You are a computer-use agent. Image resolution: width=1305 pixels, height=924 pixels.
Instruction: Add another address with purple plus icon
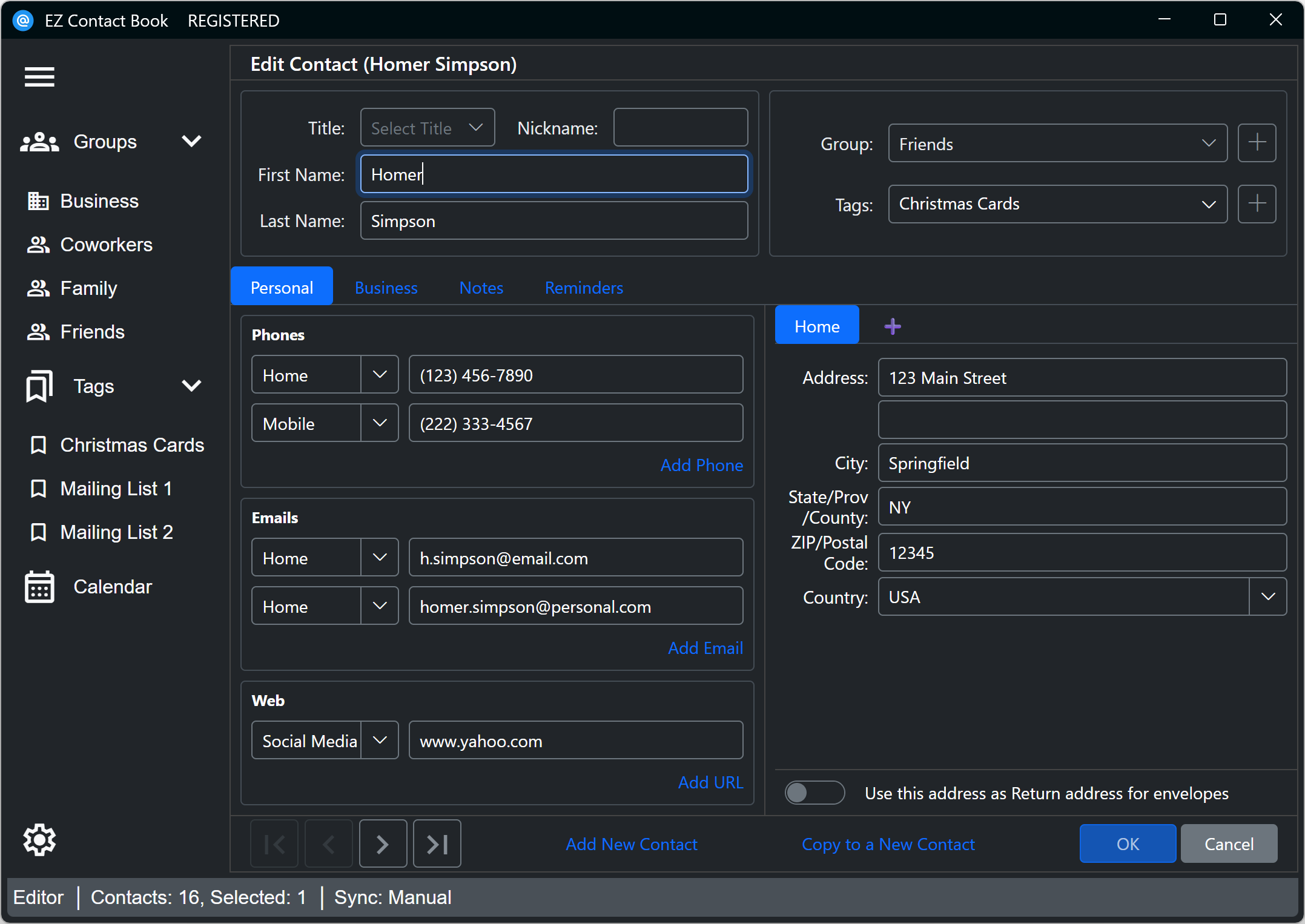(x=892, y=327)
